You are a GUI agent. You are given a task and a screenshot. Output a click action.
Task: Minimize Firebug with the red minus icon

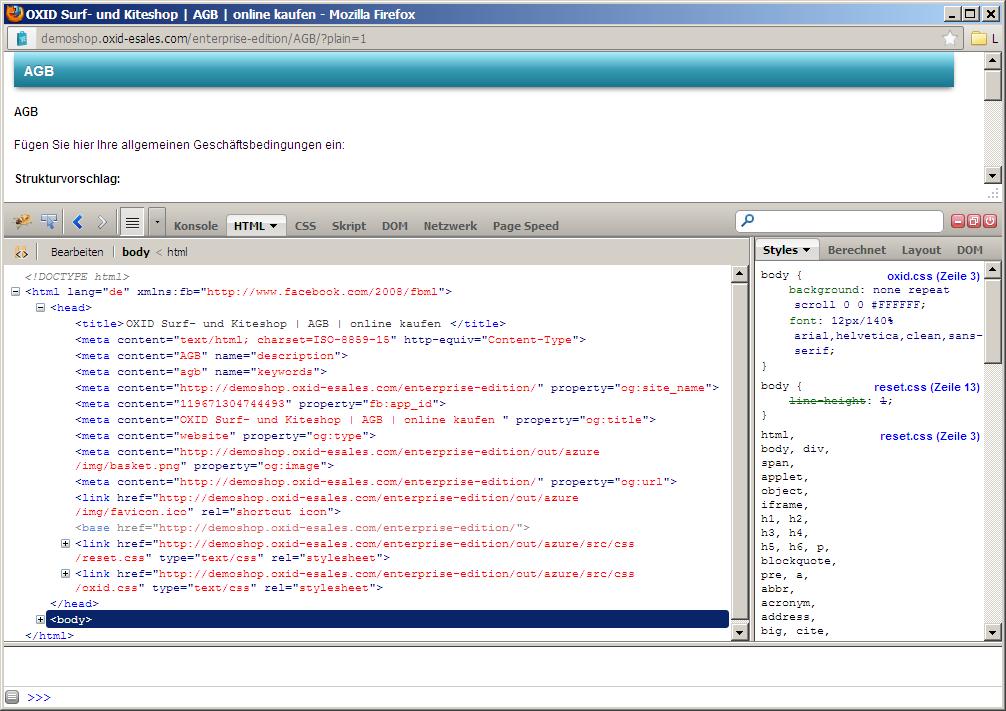[x=958, y=221]
